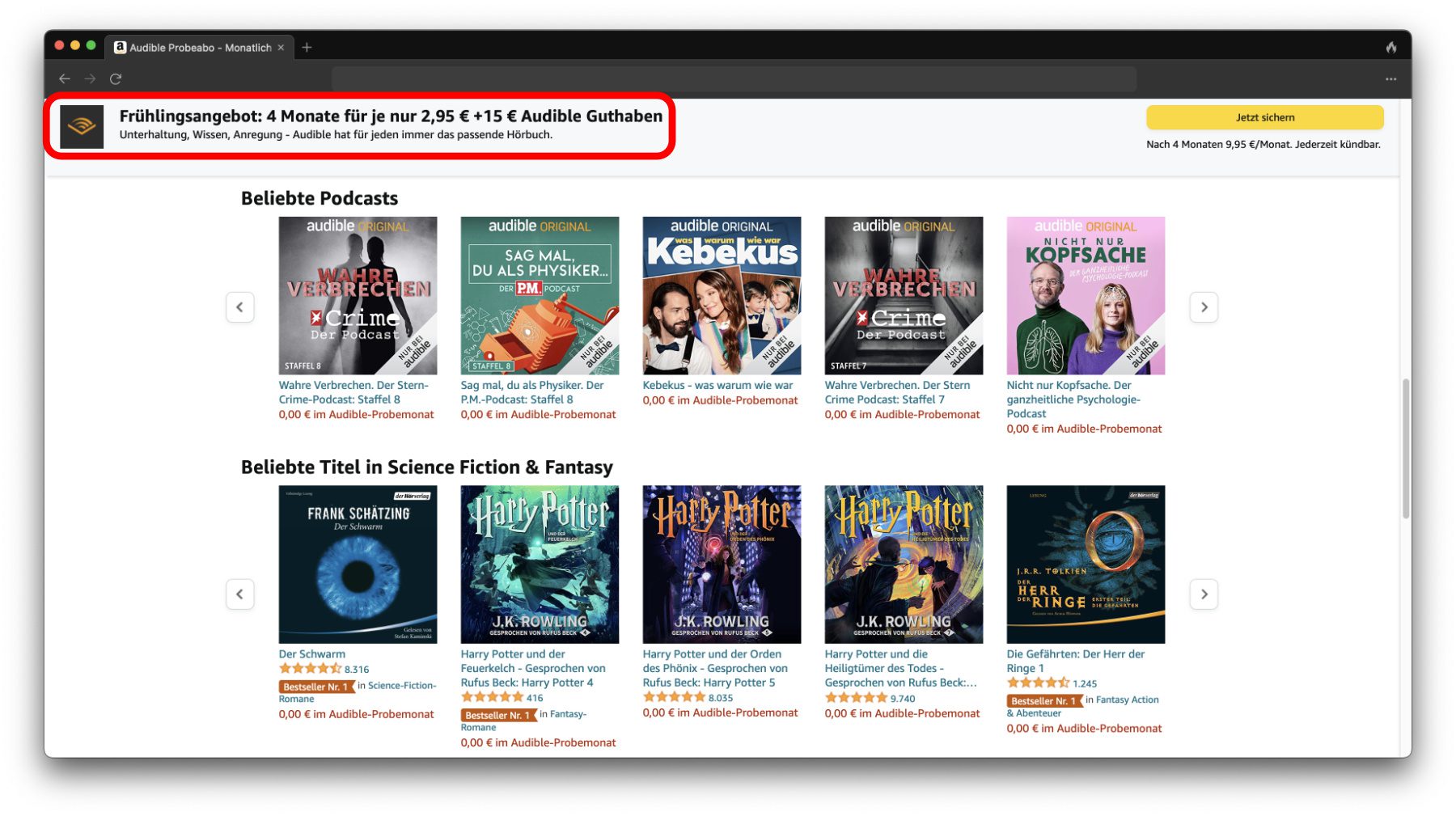Open link Kebekus - was warum wie war
Viewport: 1456px width, 816px height.
717,385
